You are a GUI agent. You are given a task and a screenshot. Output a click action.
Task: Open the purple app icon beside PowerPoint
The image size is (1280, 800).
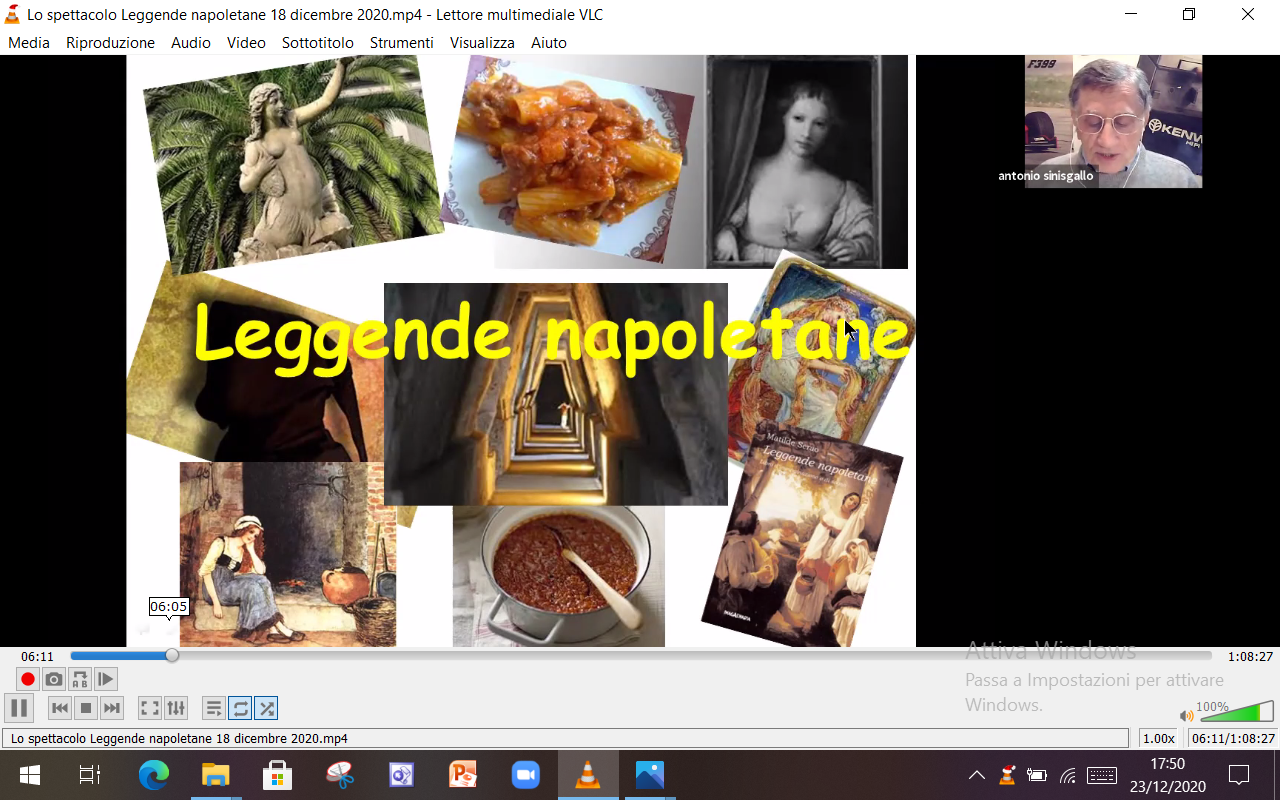402,775
